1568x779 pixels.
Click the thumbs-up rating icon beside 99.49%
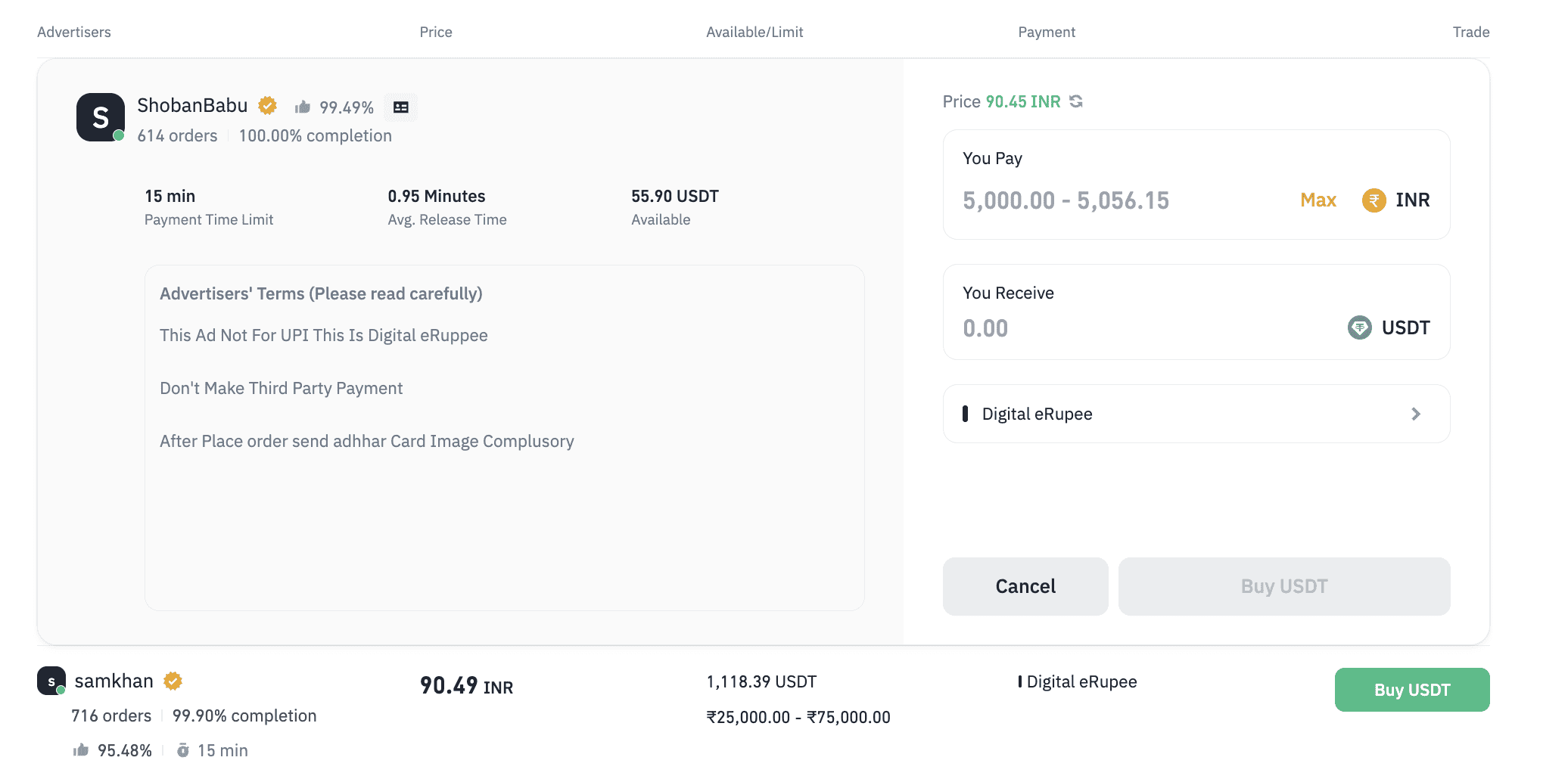(x=303, y=107)
